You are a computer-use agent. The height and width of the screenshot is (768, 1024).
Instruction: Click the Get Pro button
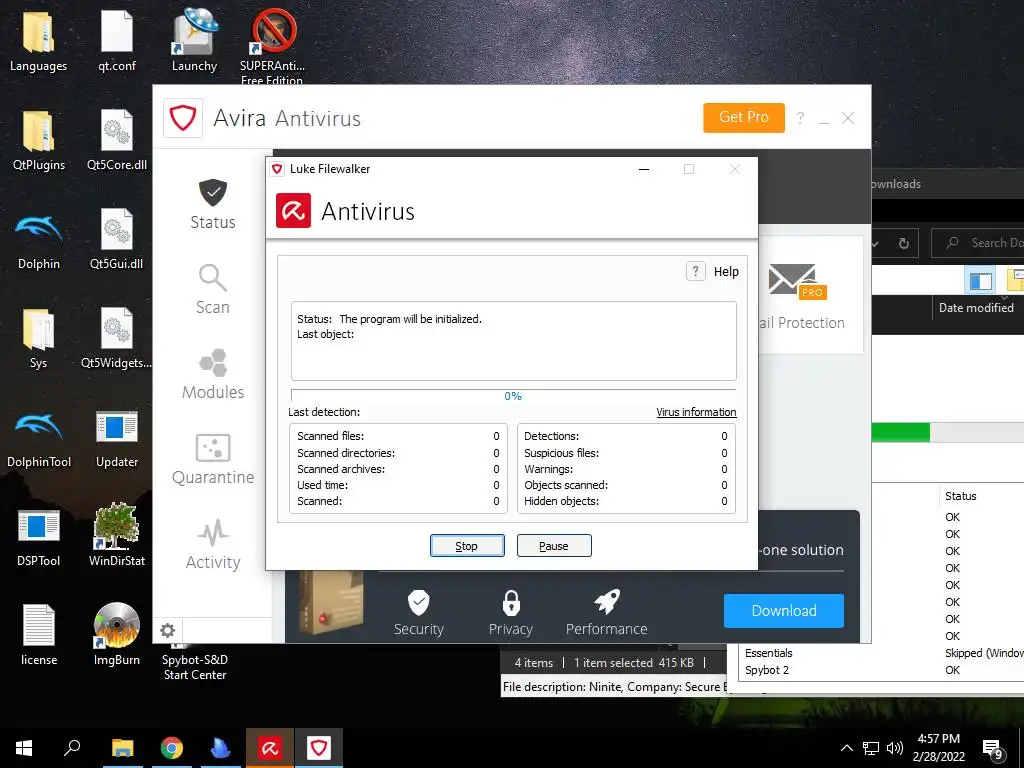[744, 118]
